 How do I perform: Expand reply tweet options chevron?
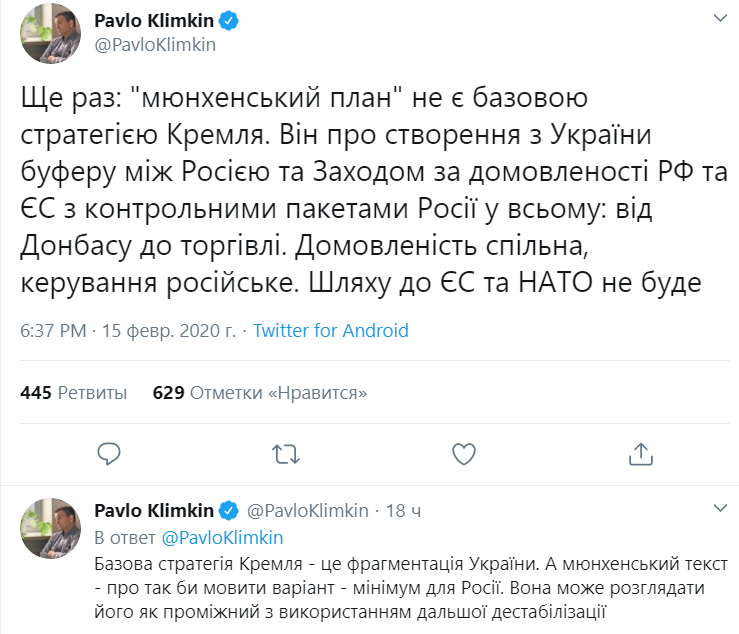pos(718,511)
